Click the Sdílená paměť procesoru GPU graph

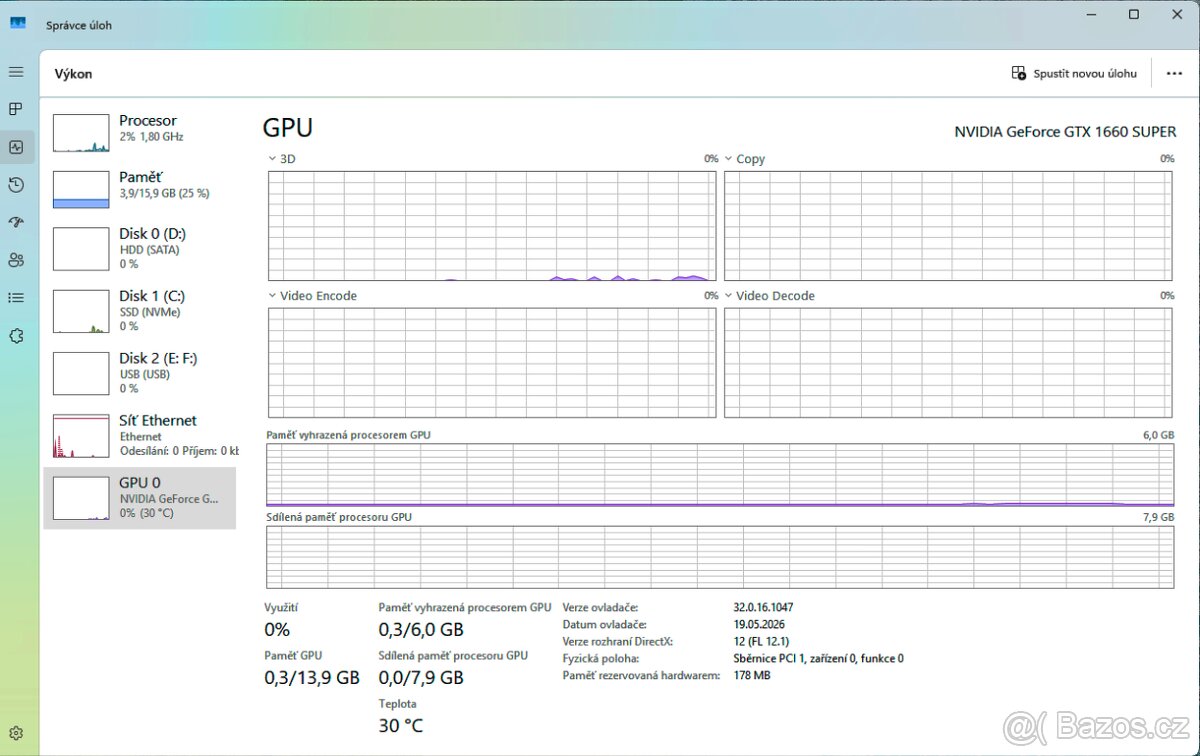pos(720,557)
